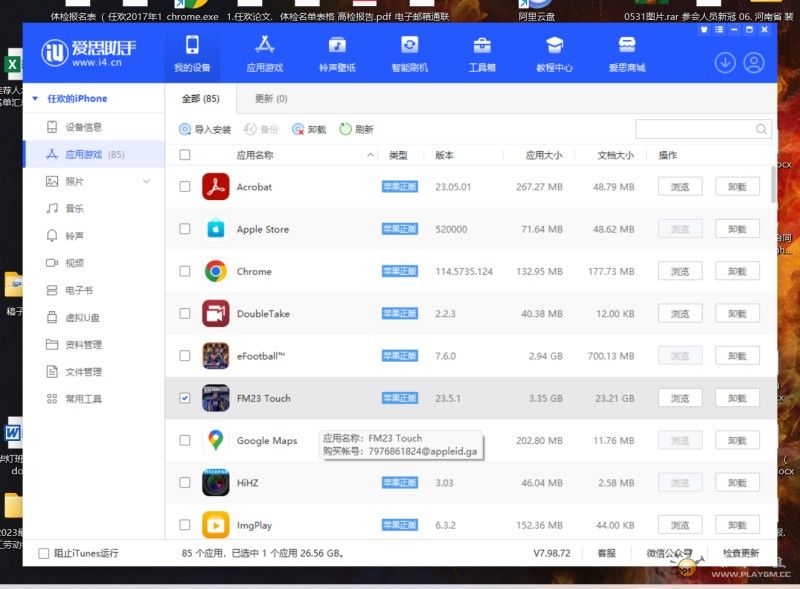Open the 爱思商城 store section
This screenshot has width=800, height=589.
[627, 53]
